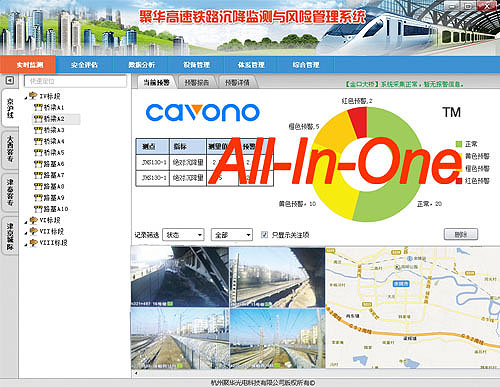The image size is (500, 387).
Task: Expand the VIII标段 tree node arrow
Action: pyautogui.click(x=26, y=244)
